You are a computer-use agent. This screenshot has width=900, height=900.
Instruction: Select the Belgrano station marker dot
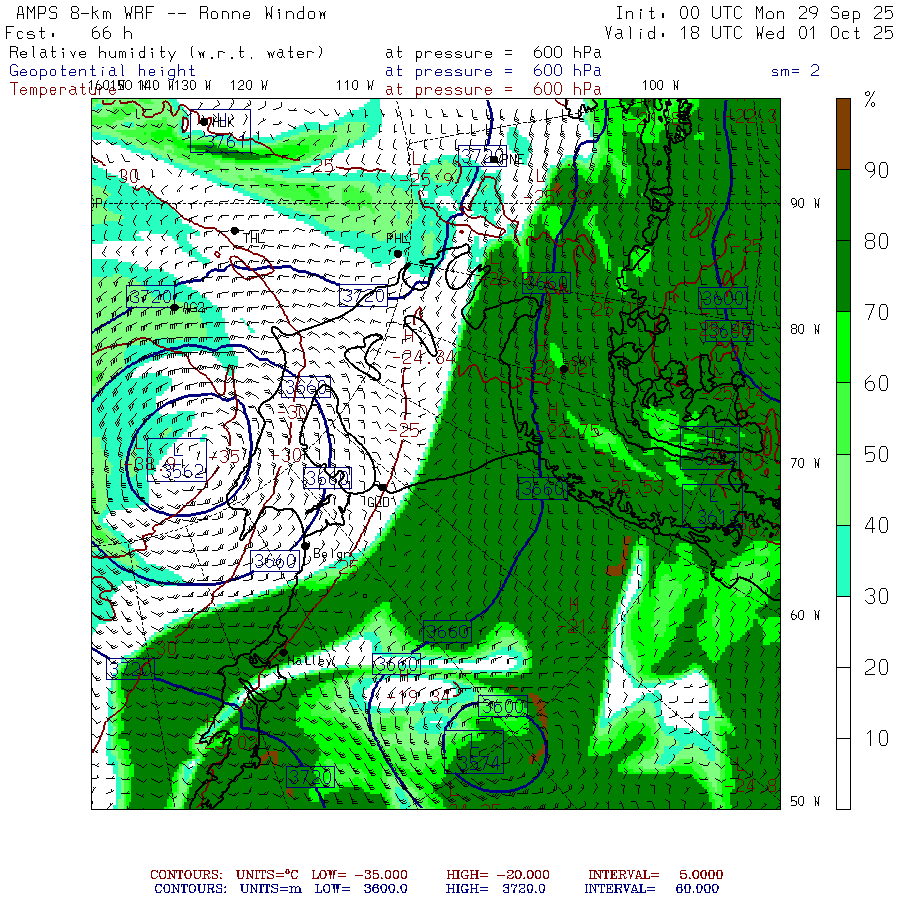pos(306,546)
